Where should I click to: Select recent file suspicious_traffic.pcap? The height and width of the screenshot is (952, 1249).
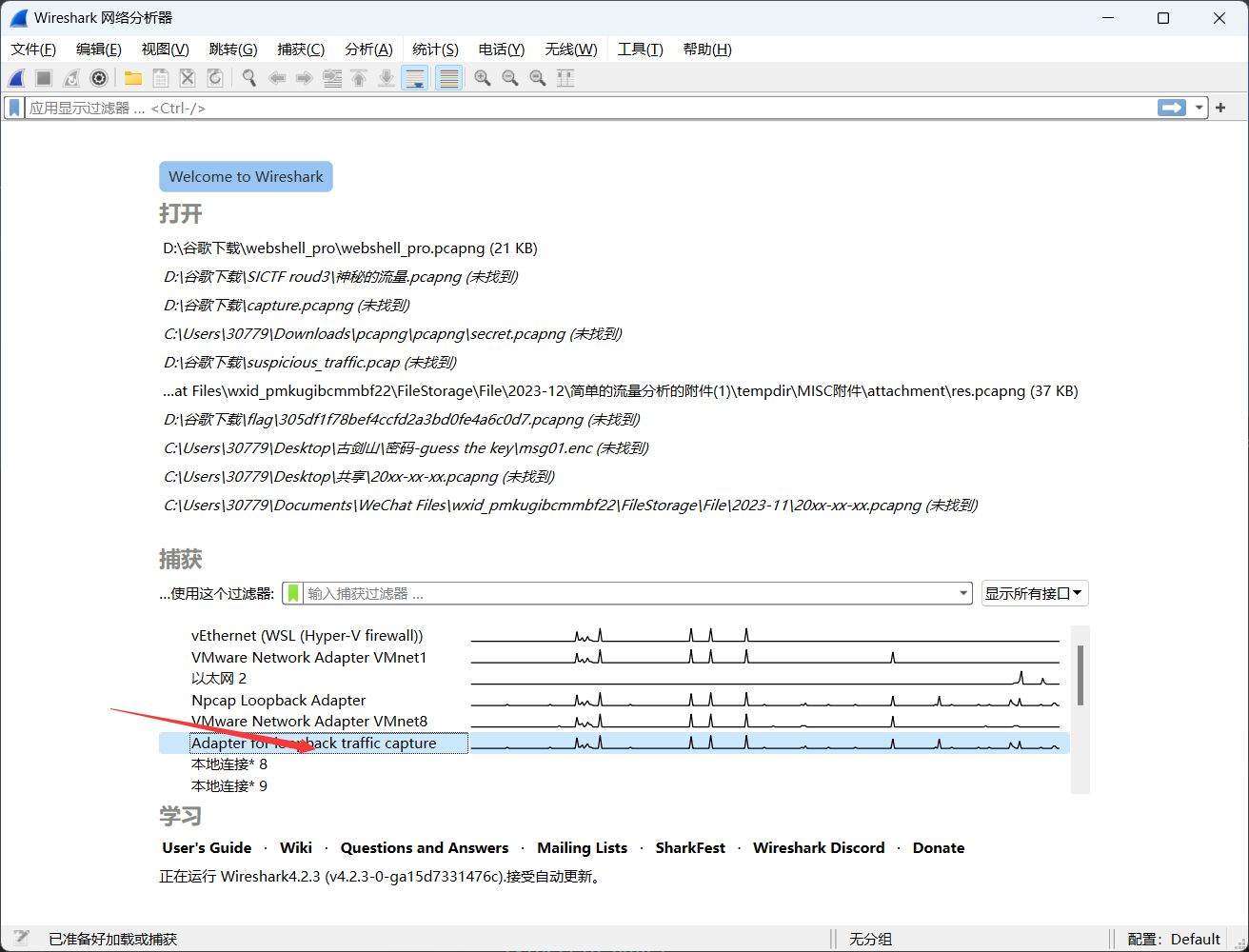click(x=310, y=363)
